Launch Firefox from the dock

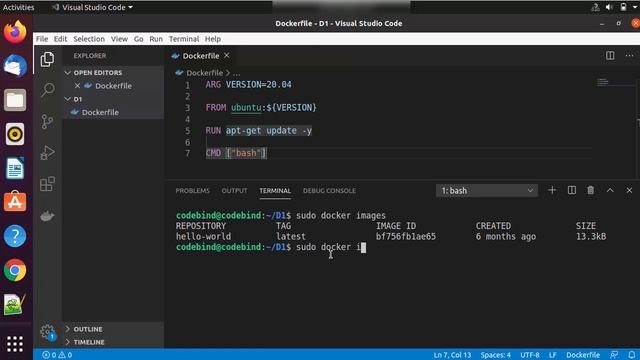pos(15,32)
